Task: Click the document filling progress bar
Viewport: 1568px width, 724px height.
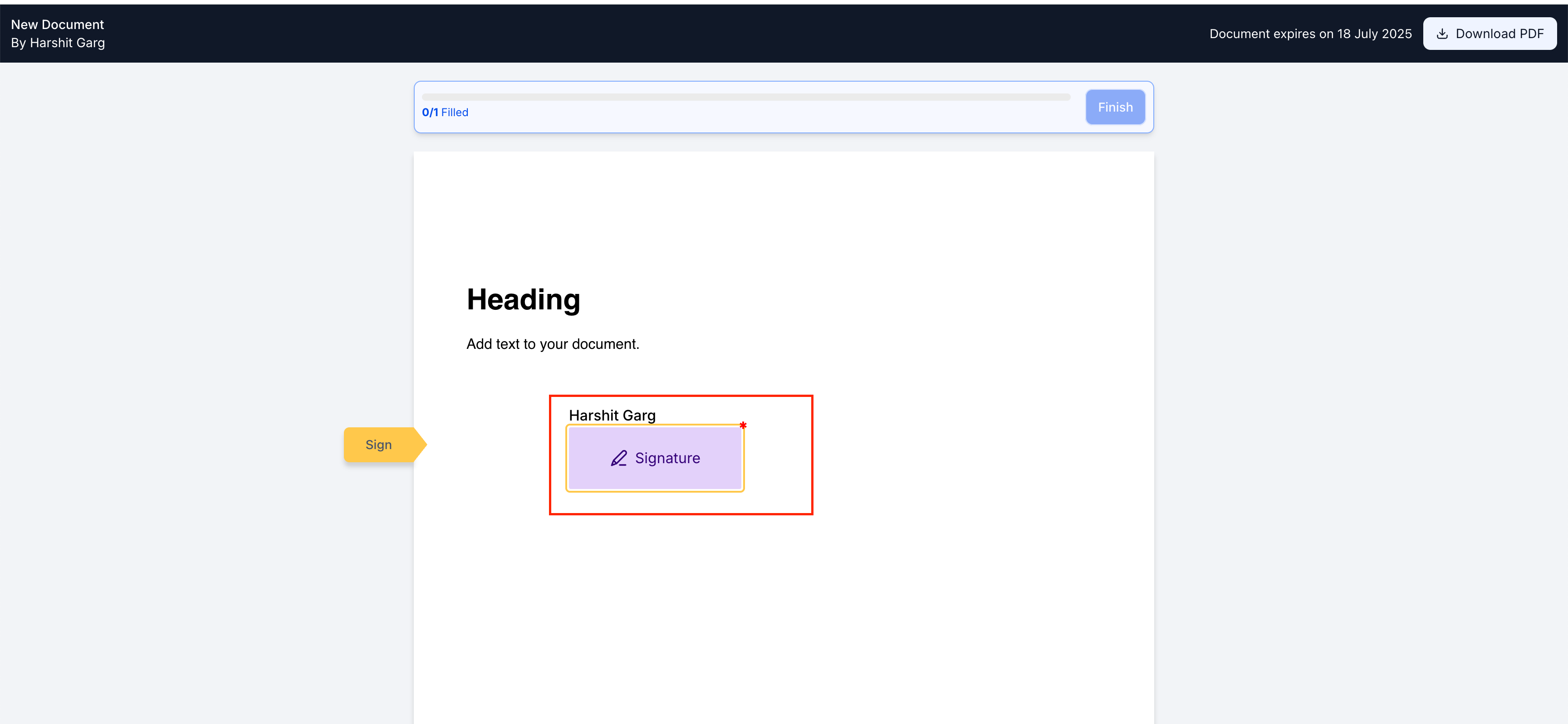Action: click(745, 98)
